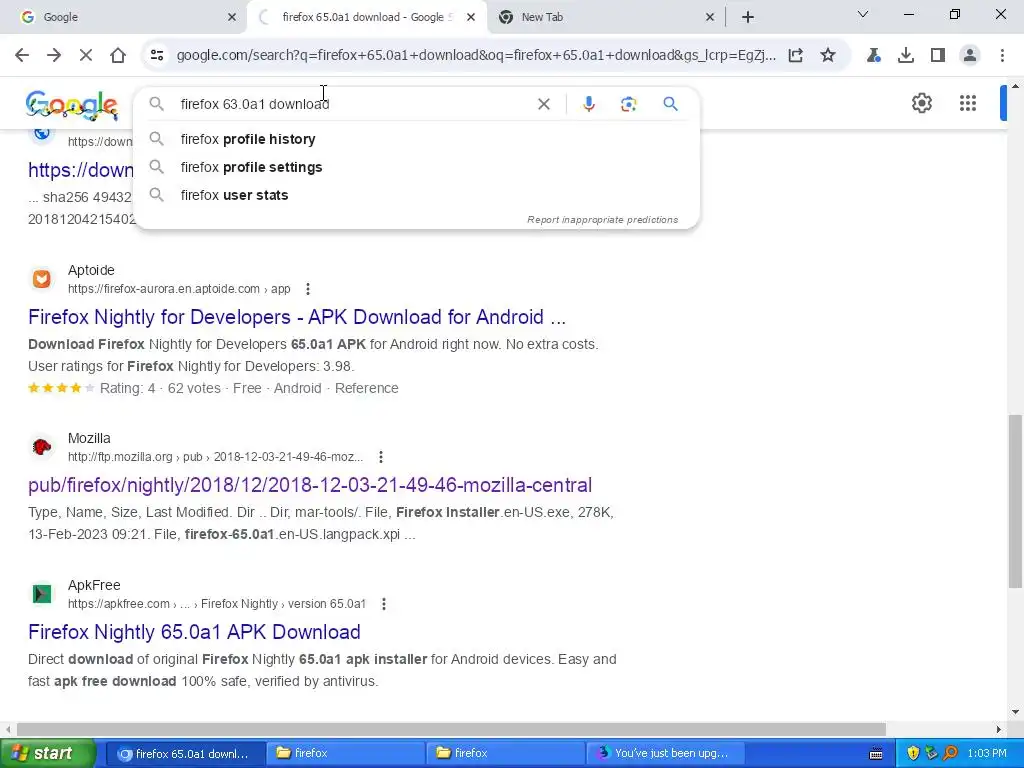Click the scroll down arrow

pyautogui.click(x=1015, y=712)
